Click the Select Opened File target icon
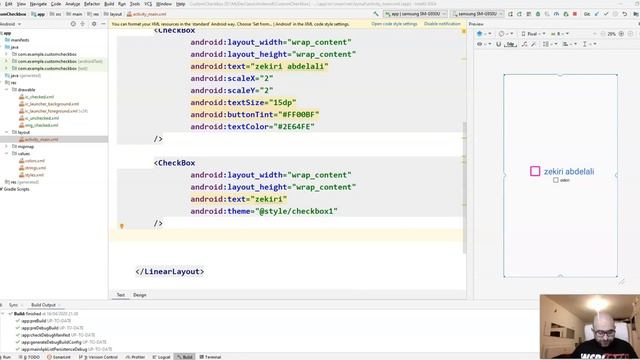Image resolution: width=640 pixels, height=360 pixels. [x=73, y=24]
